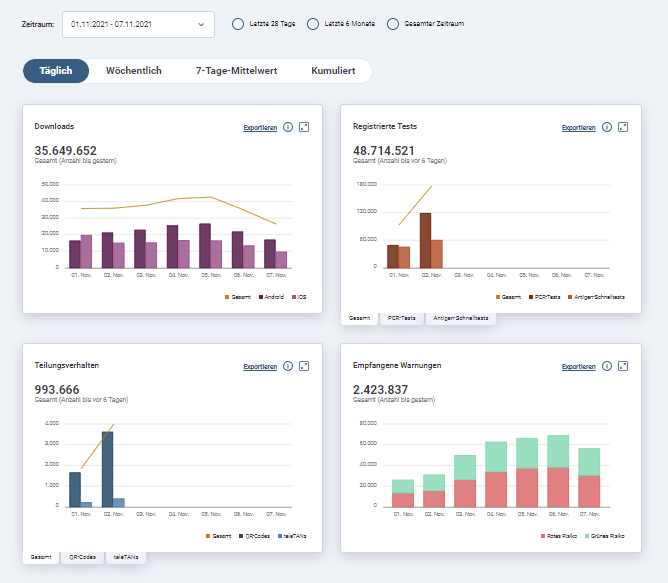
Task: Open info icon on Downloads card
Action: click(288, 127)
